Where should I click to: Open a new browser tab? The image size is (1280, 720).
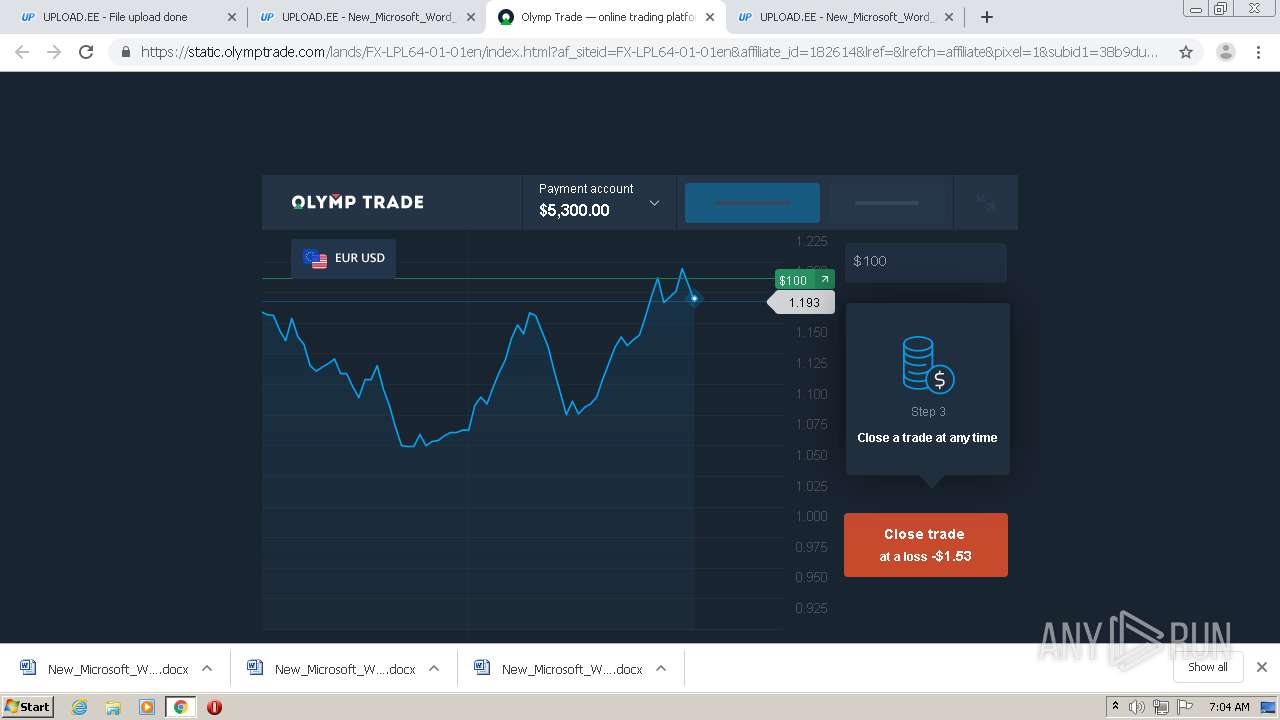click(986, 17)
